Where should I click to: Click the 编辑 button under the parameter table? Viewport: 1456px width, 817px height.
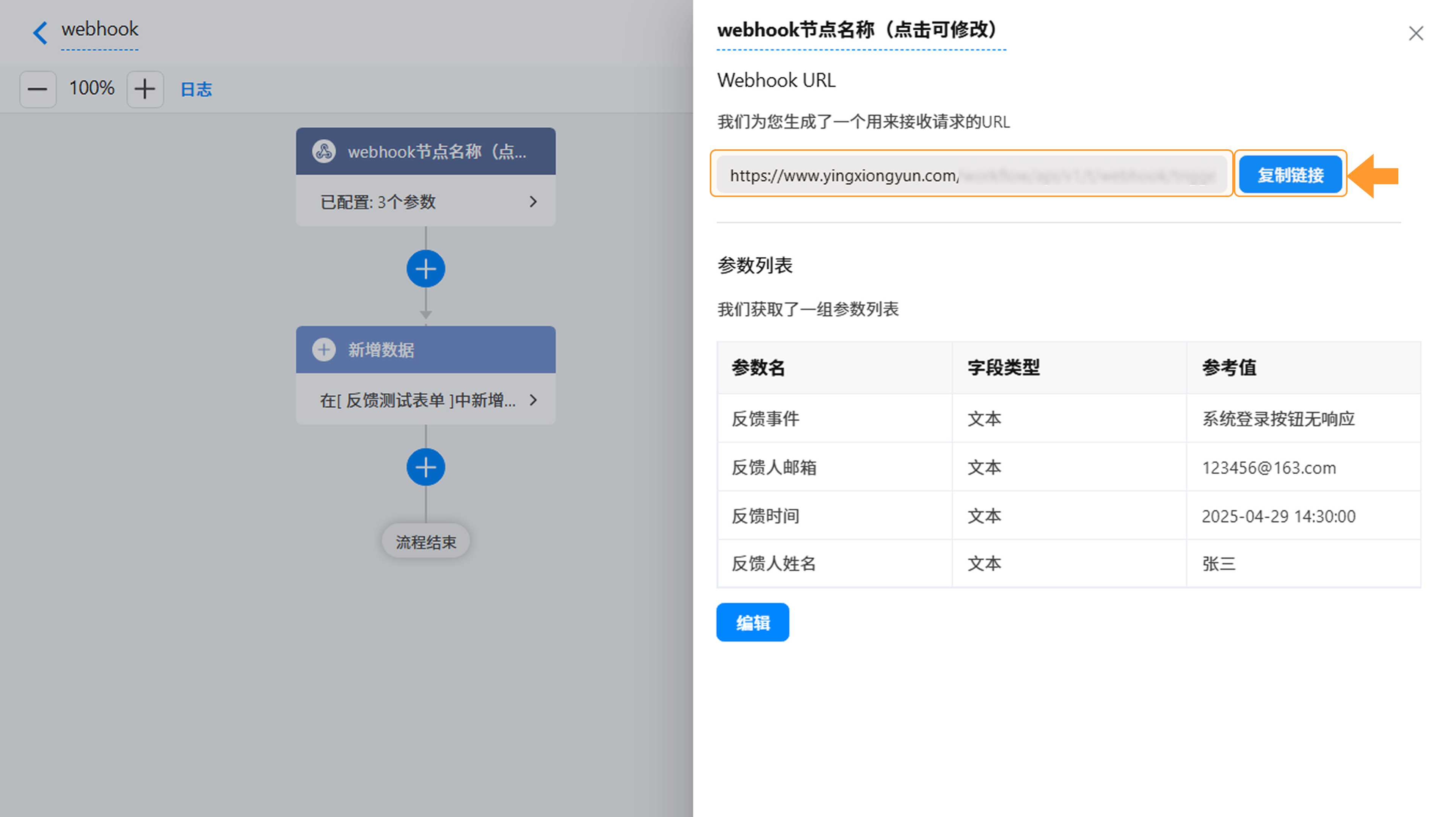[x=752, y=622]
